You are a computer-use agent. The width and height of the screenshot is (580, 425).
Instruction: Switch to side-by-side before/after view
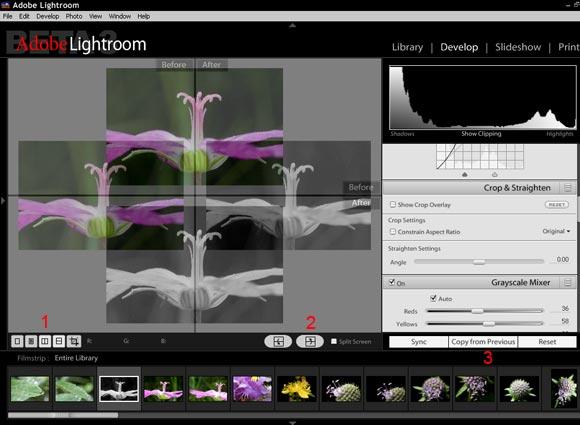click(x=45, y=341)
